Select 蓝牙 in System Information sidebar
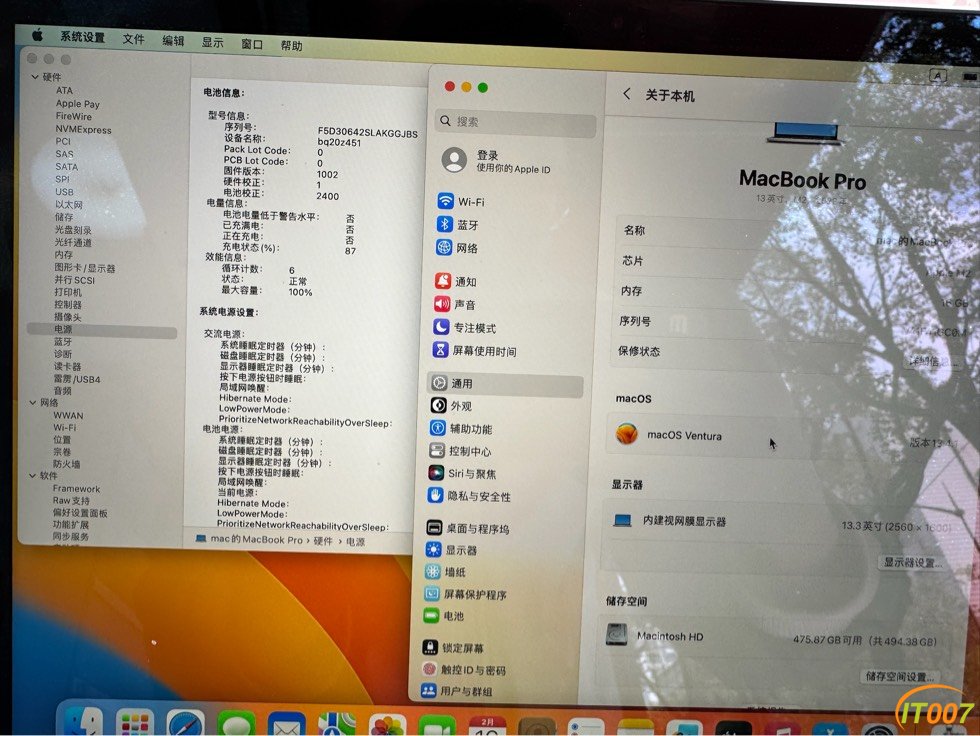 point(62,342)
